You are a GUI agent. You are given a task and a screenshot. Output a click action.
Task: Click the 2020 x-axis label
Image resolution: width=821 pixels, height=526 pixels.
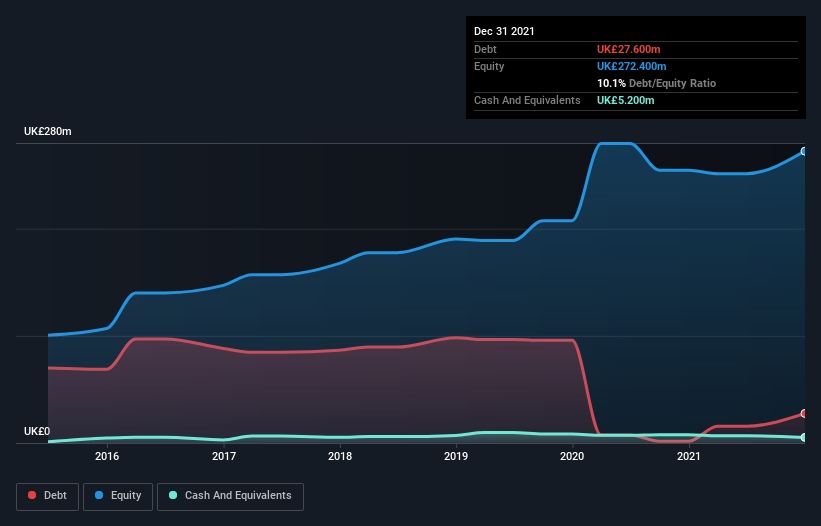pos(572,456)
